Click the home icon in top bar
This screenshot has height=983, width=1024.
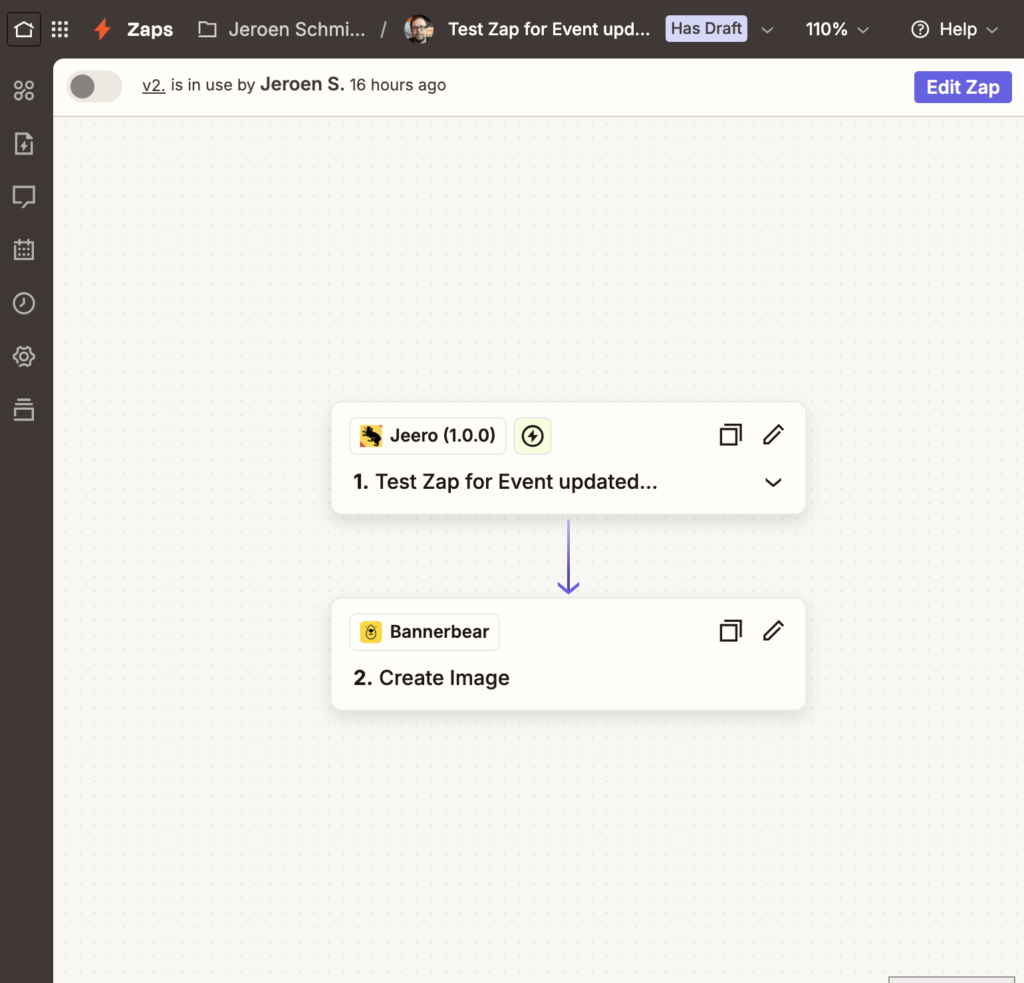coord(24,29)
